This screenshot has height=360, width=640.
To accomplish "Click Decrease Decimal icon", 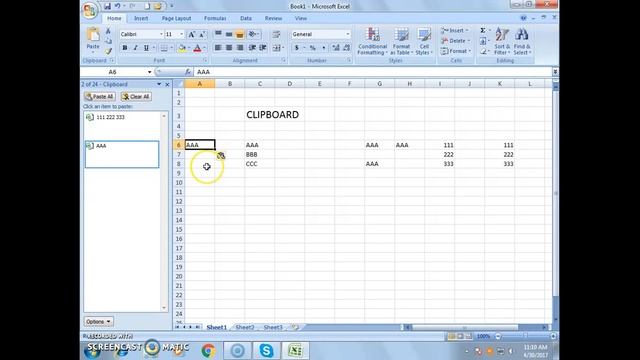I will pos(347,48).
